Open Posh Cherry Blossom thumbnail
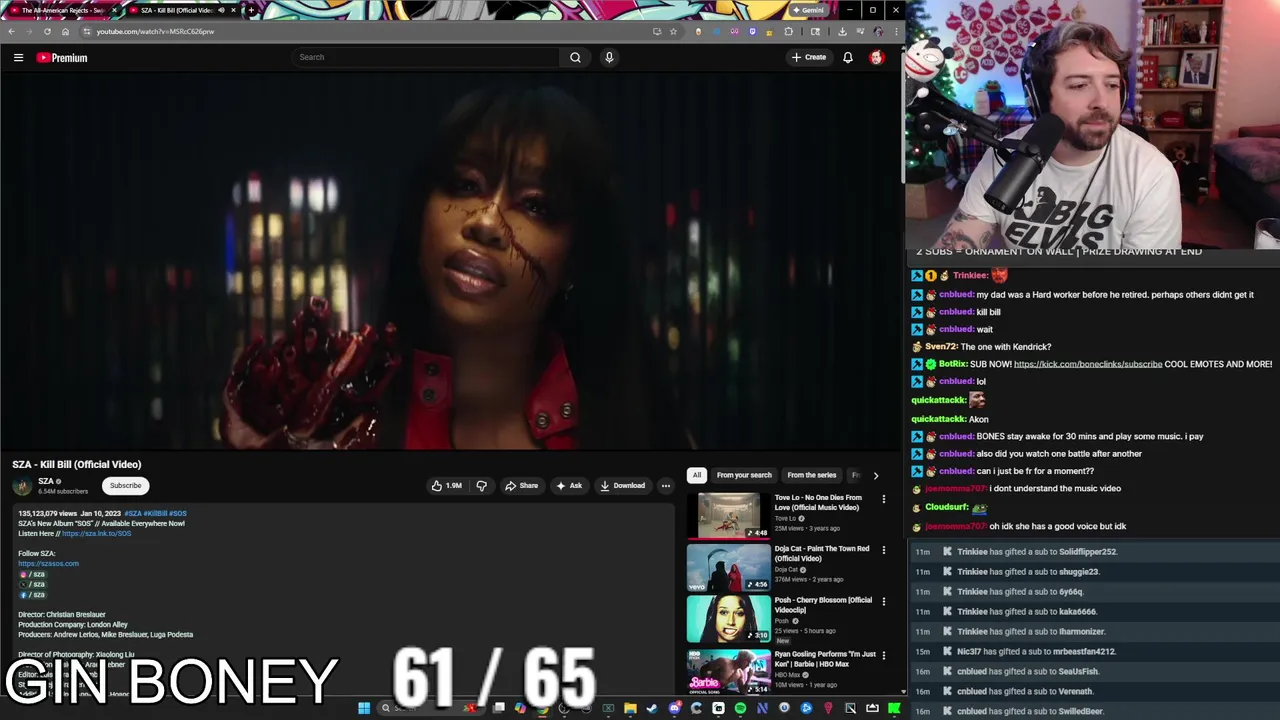 pos(729,619)
